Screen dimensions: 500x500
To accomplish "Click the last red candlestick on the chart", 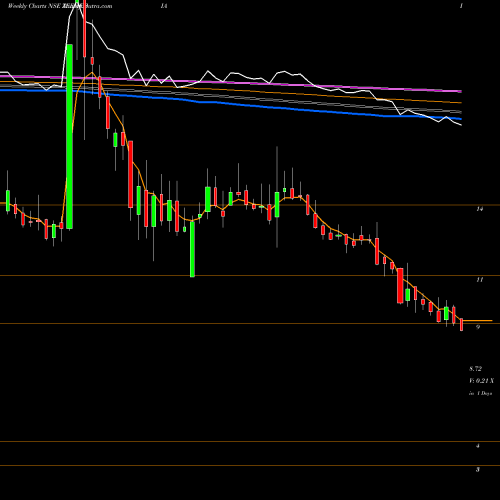I will coord(462,324).
